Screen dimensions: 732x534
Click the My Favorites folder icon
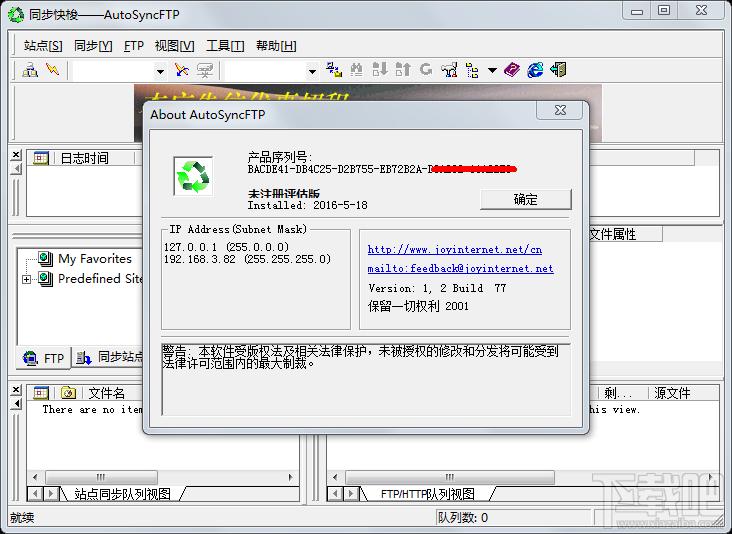(45, 259)
